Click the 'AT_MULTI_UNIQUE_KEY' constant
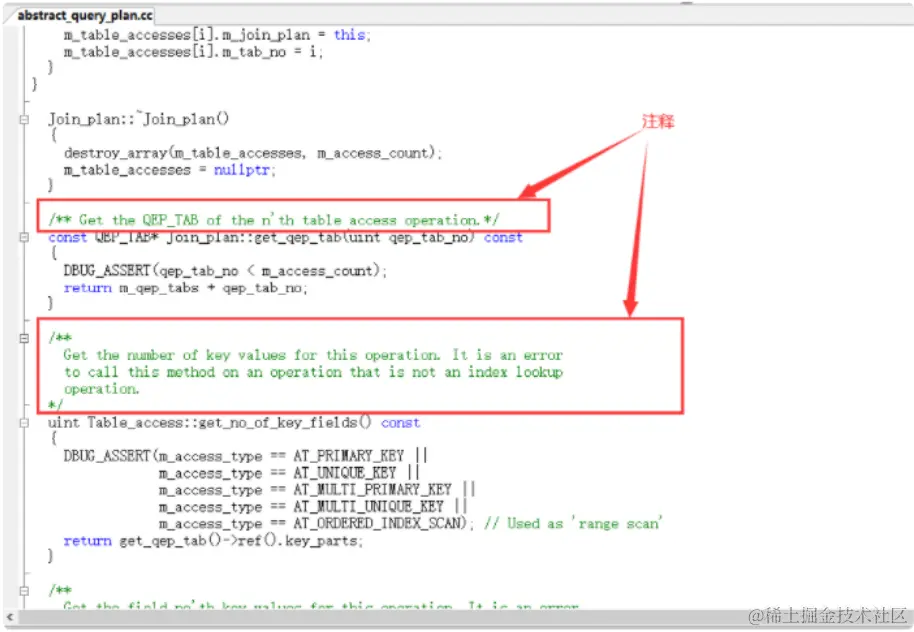Screen dimensions: 914x632 tap(368, 506)
